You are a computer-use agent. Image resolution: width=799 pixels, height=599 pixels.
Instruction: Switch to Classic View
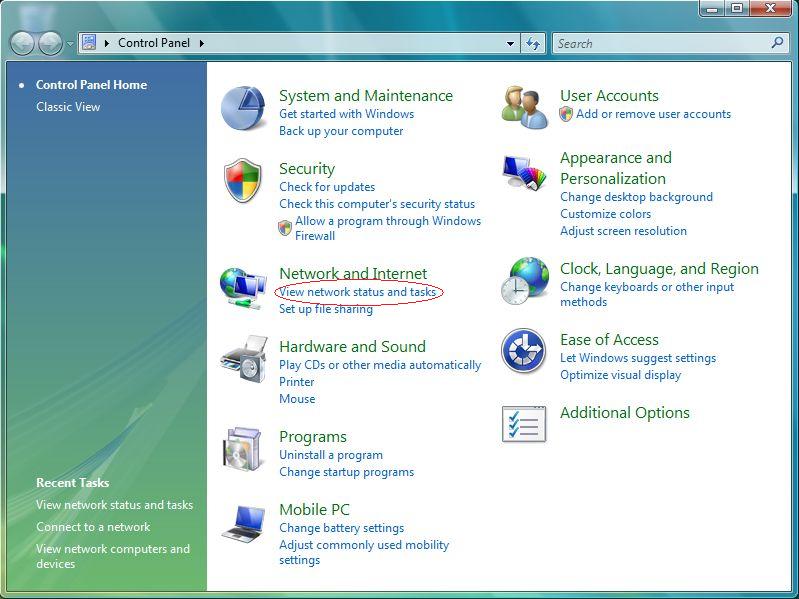68,107
